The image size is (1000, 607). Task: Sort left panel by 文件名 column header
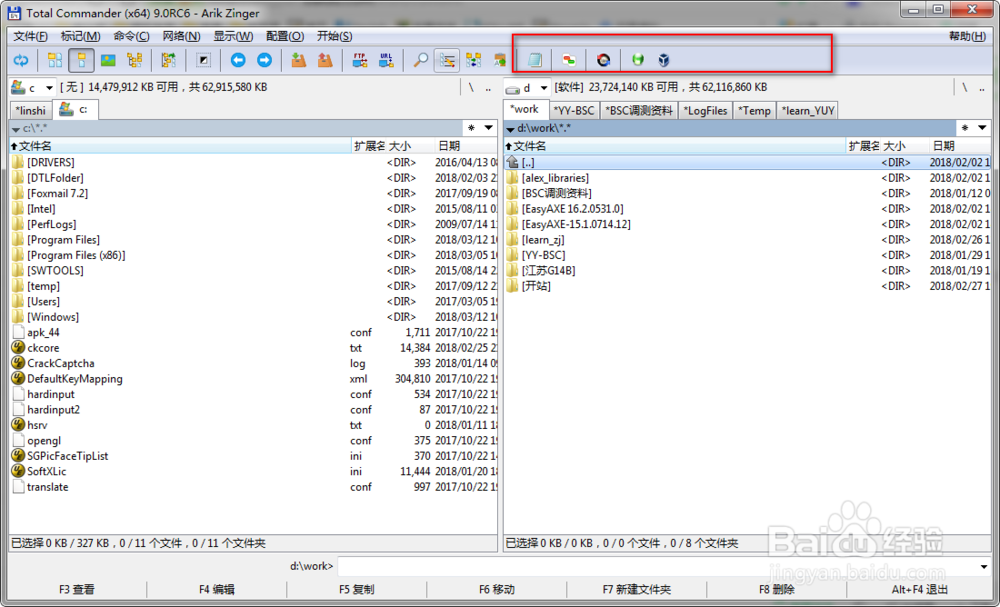pos(180,146)
